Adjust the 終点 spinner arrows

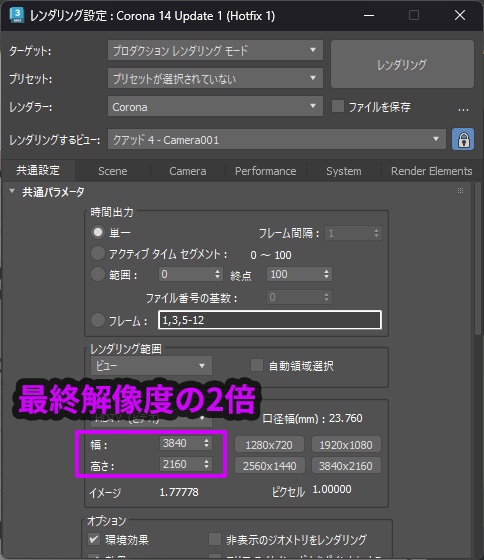tap(326, 274)
